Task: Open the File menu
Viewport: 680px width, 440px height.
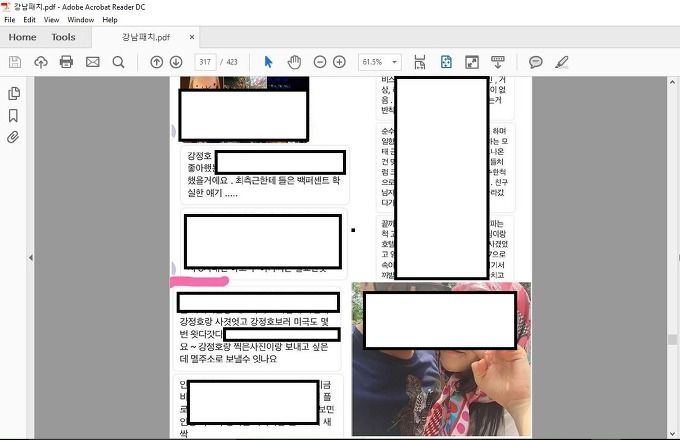Action: [10, 20]
